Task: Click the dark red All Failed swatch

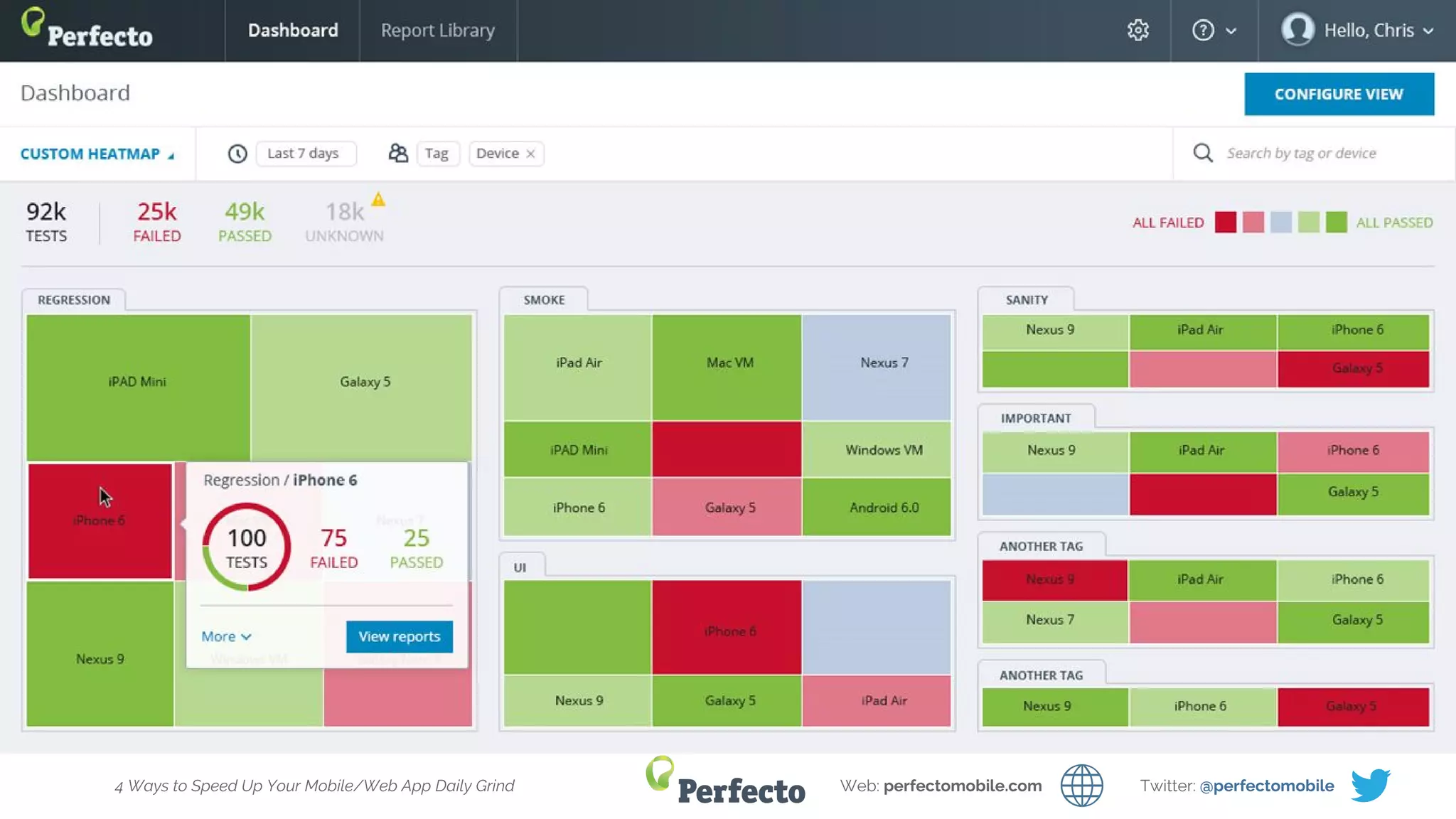Action: pyautogui.click(x=1225, y=223)
